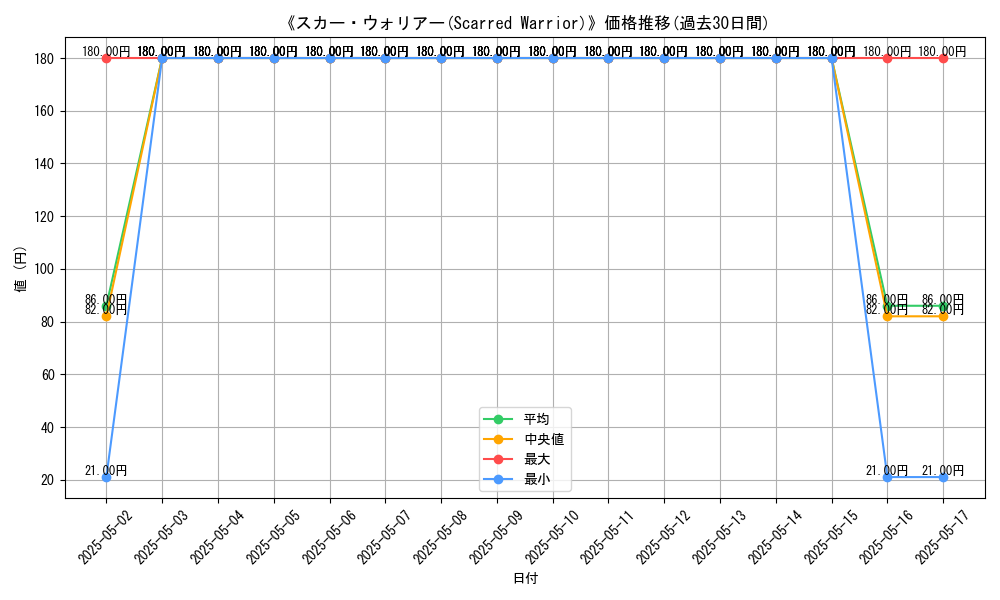
Task: Click the x-axis date label 2025-05-16
Action: [x=886, y=537]
